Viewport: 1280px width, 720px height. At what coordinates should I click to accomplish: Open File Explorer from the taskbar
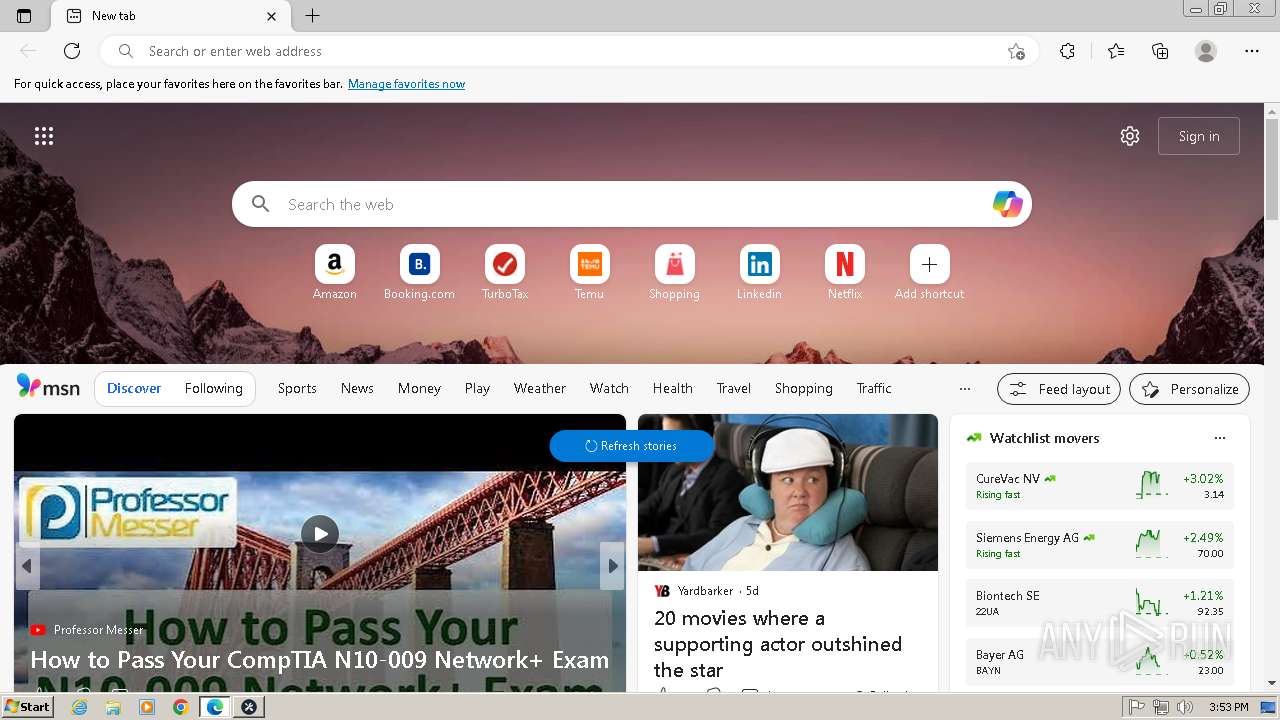pyautogui.click(x=113, y=707)
